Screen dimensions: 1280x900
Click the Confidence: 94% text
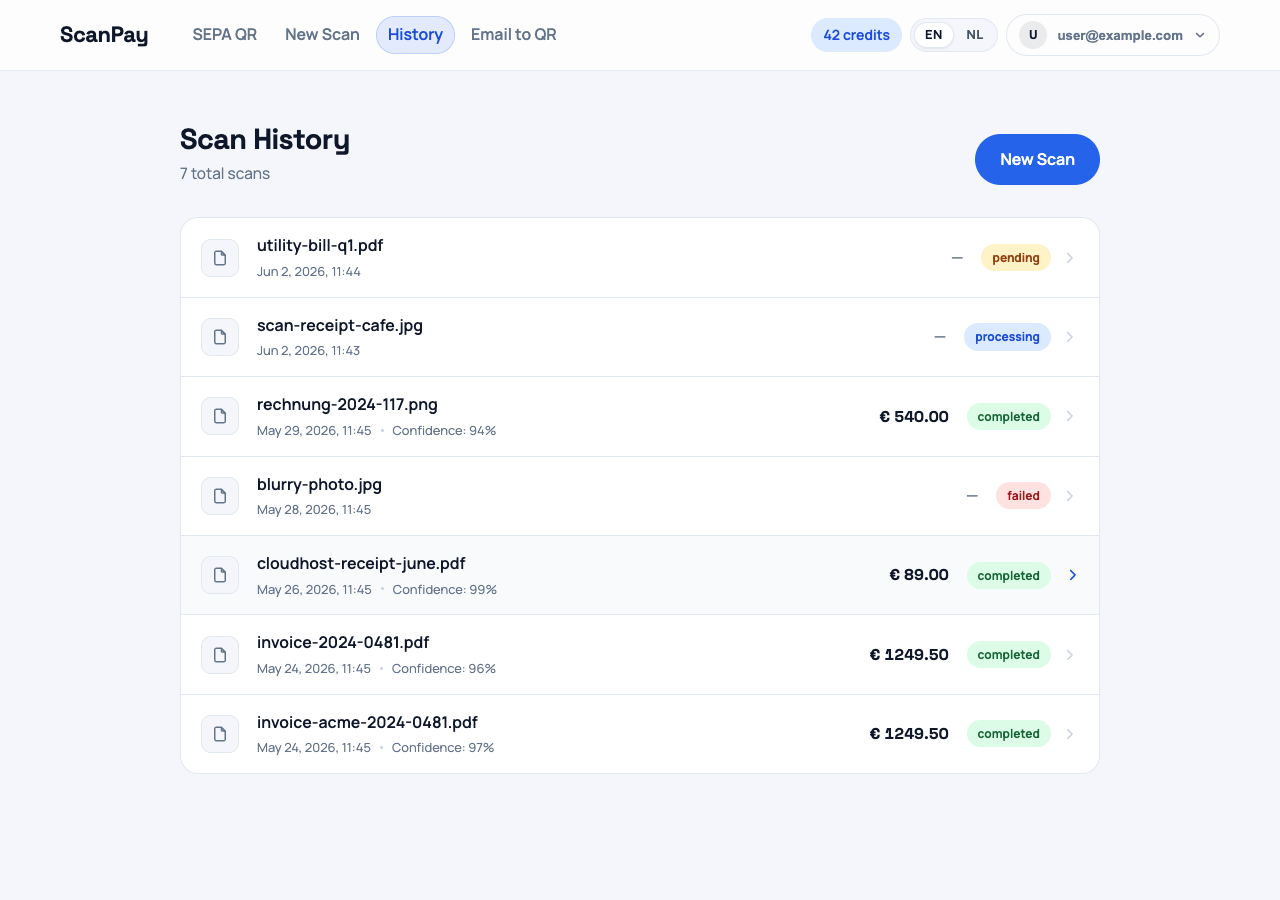[444, 431]
